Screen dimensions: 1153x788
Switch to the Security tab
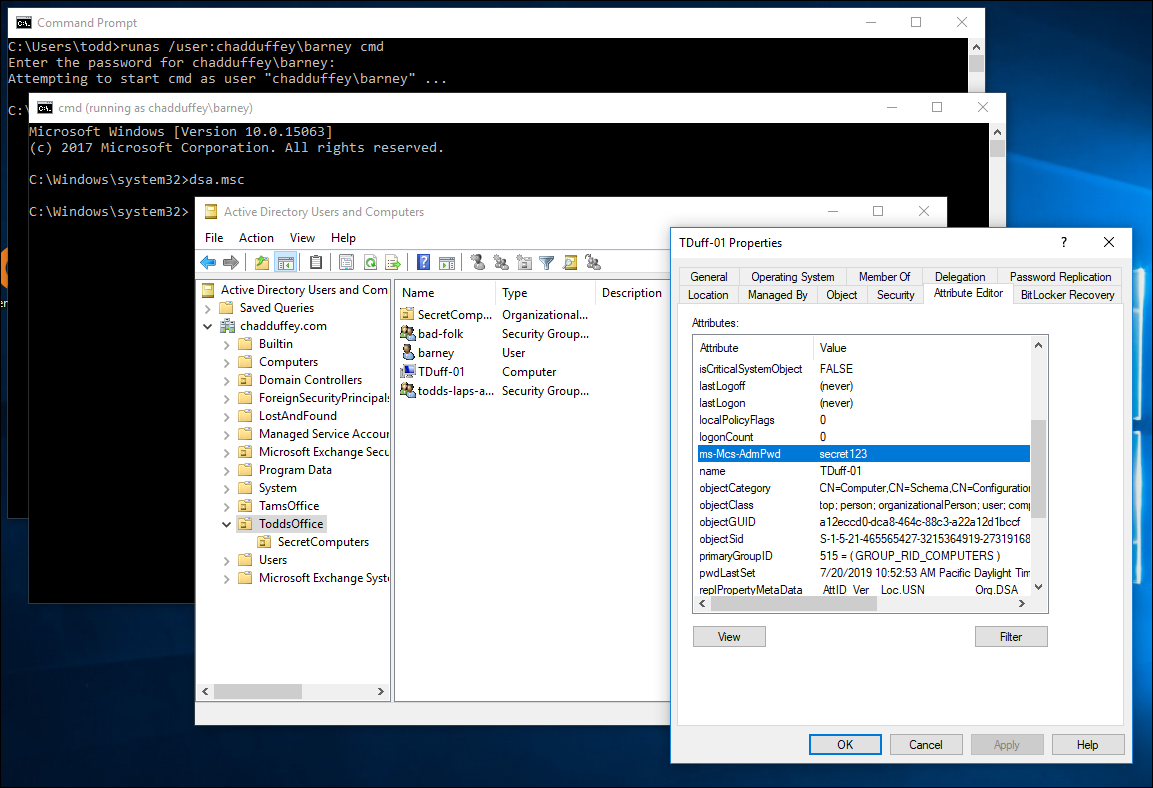[x=896, y=295]
